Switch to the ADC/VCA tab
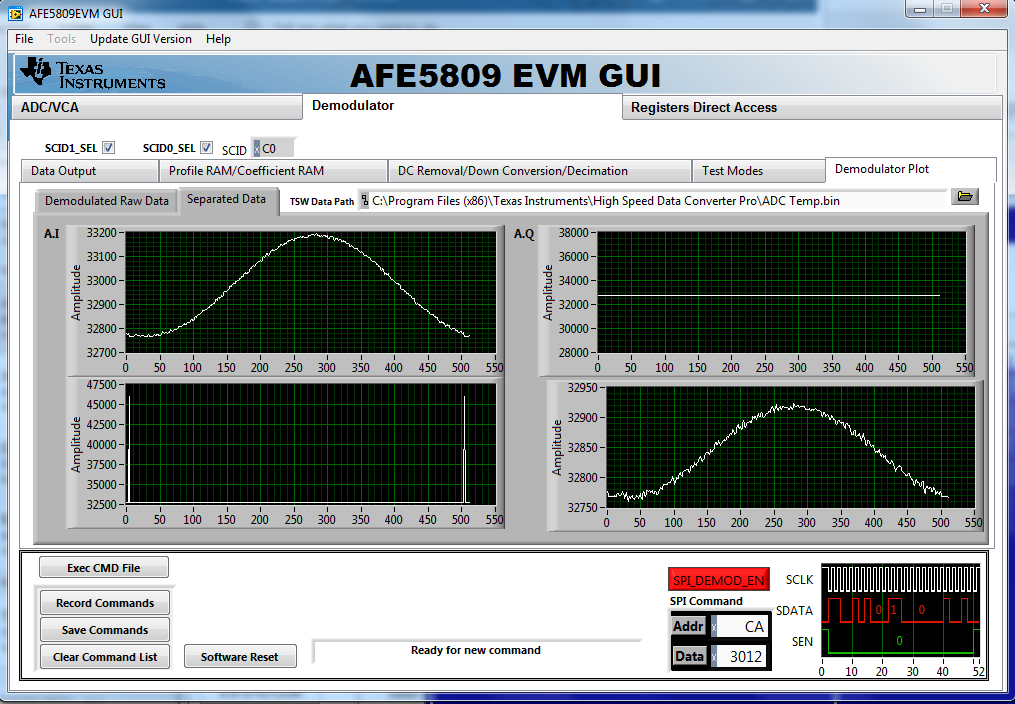The width and height of the screenshot is (1015, 704). (157, 107)
